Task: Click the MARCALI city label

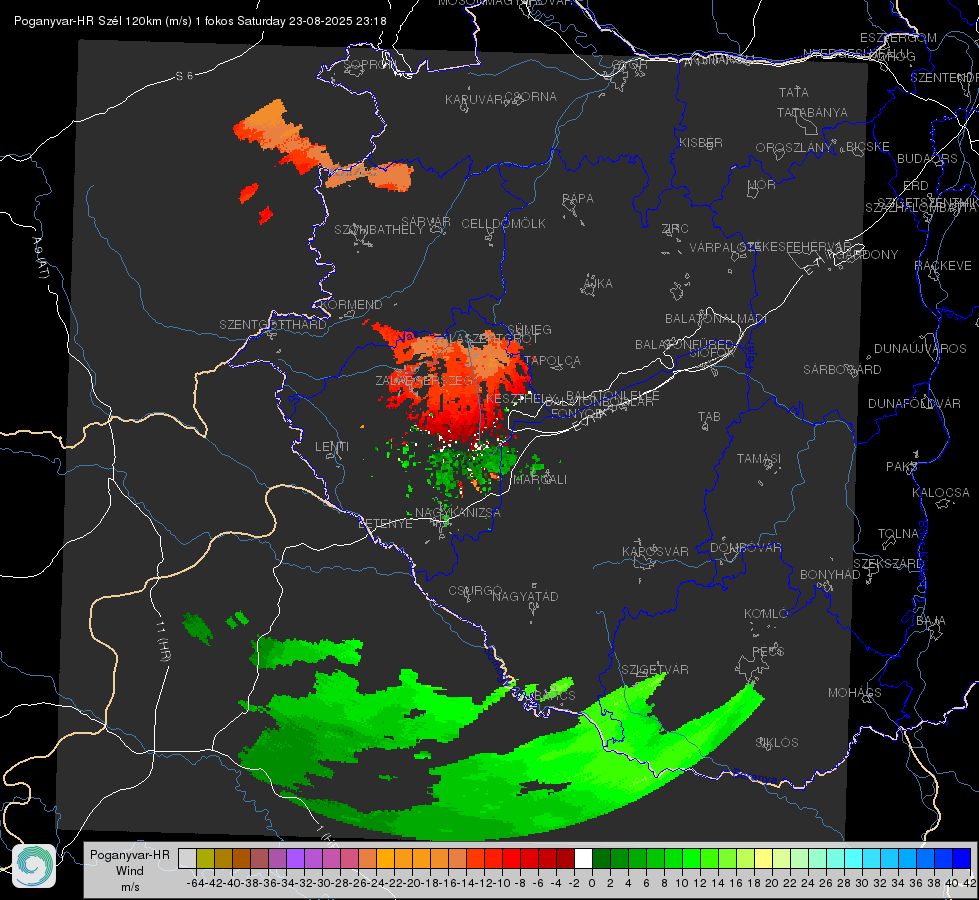Action: (539, 480)
